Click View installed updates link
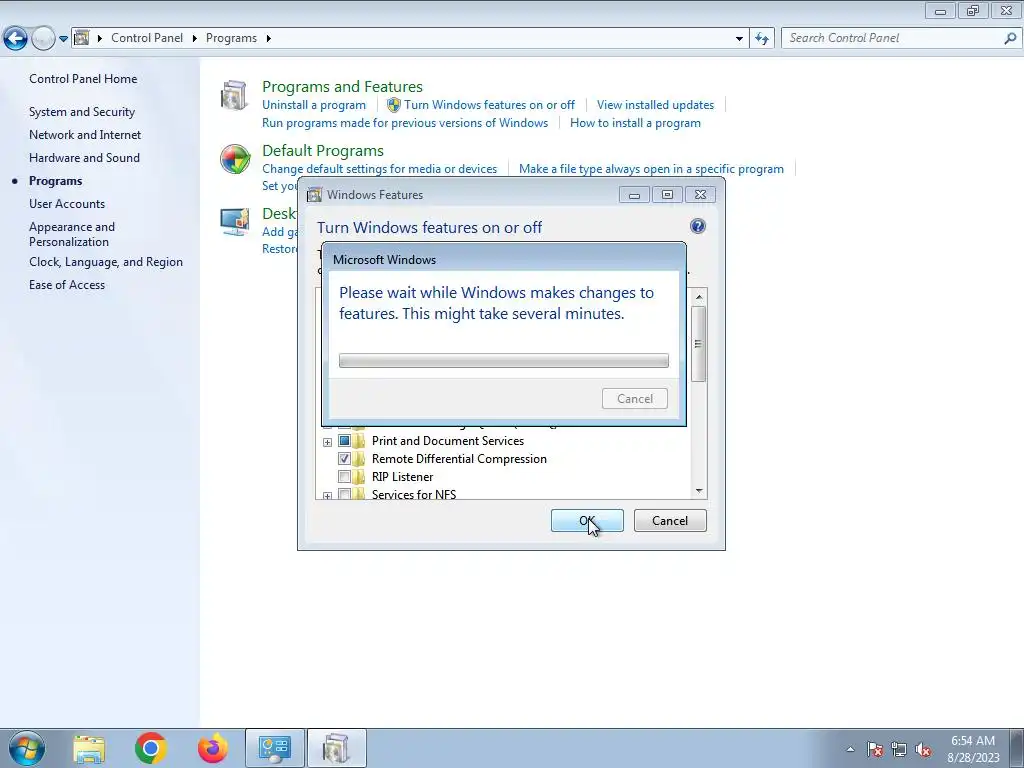 [x=655, y=105]
